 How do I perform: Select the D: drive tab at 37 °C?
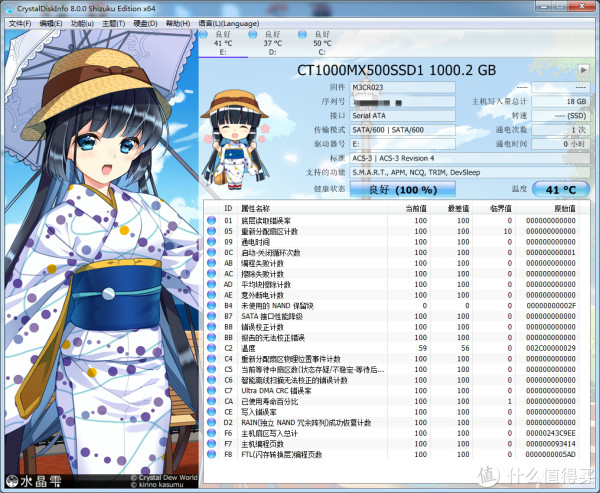[272, 43]
